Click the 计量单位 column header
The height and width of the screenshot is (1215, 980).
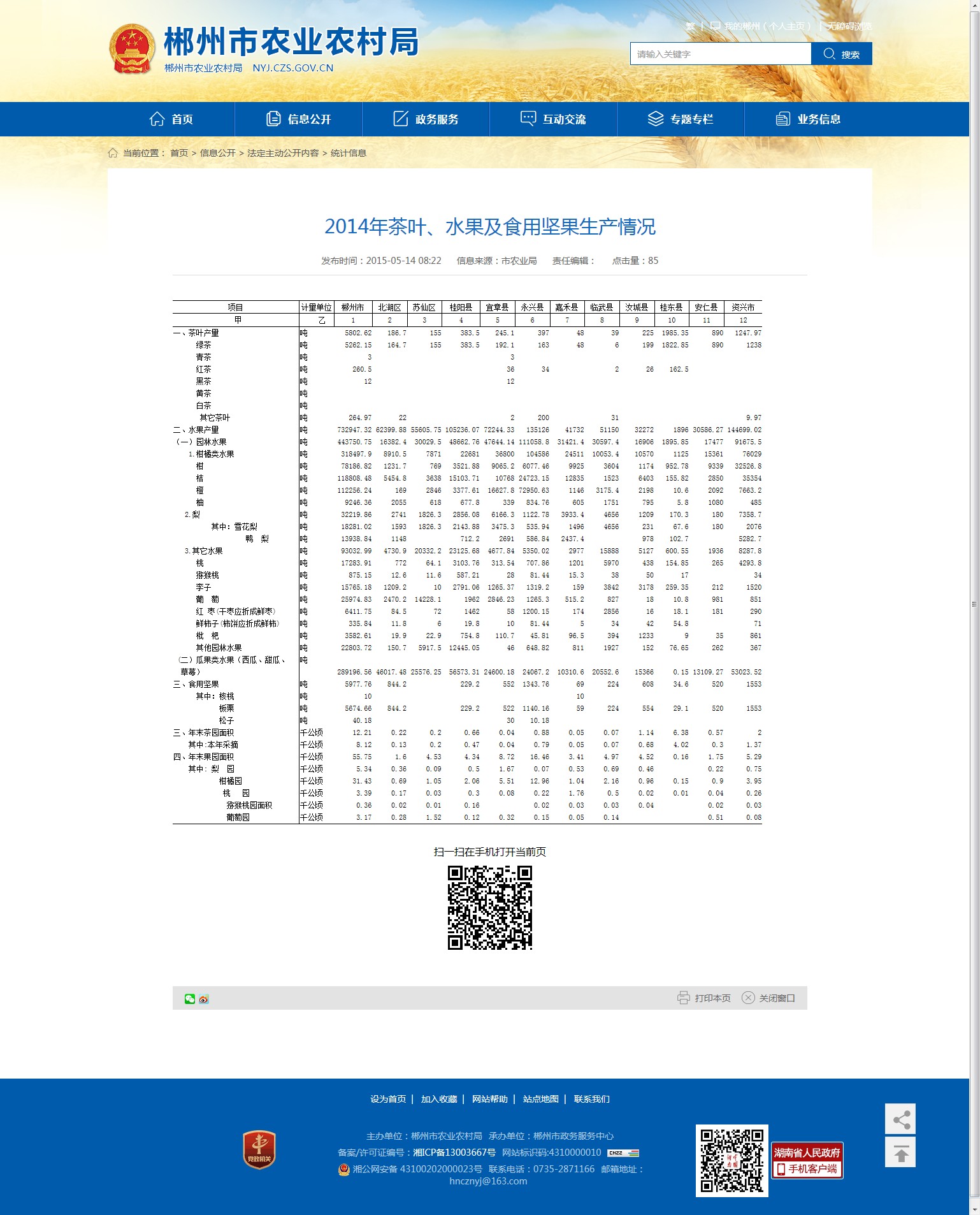point(317,307)
